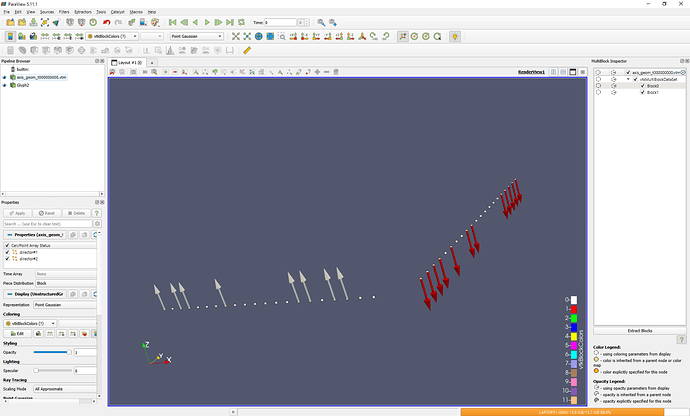Open the Sources menu
The image size is (690, 416).
pos(47,12)
